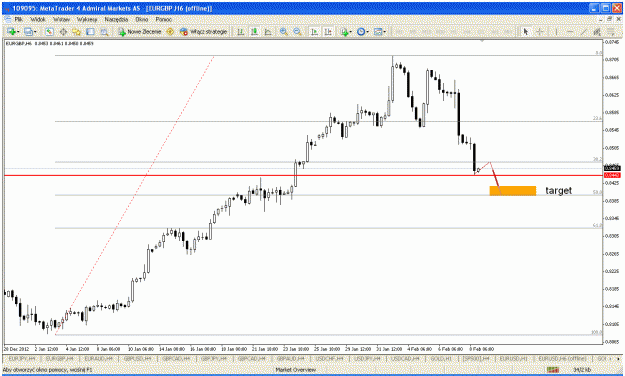
Task: Click the Zoom In magnifier icon
Action: point(284,31)
